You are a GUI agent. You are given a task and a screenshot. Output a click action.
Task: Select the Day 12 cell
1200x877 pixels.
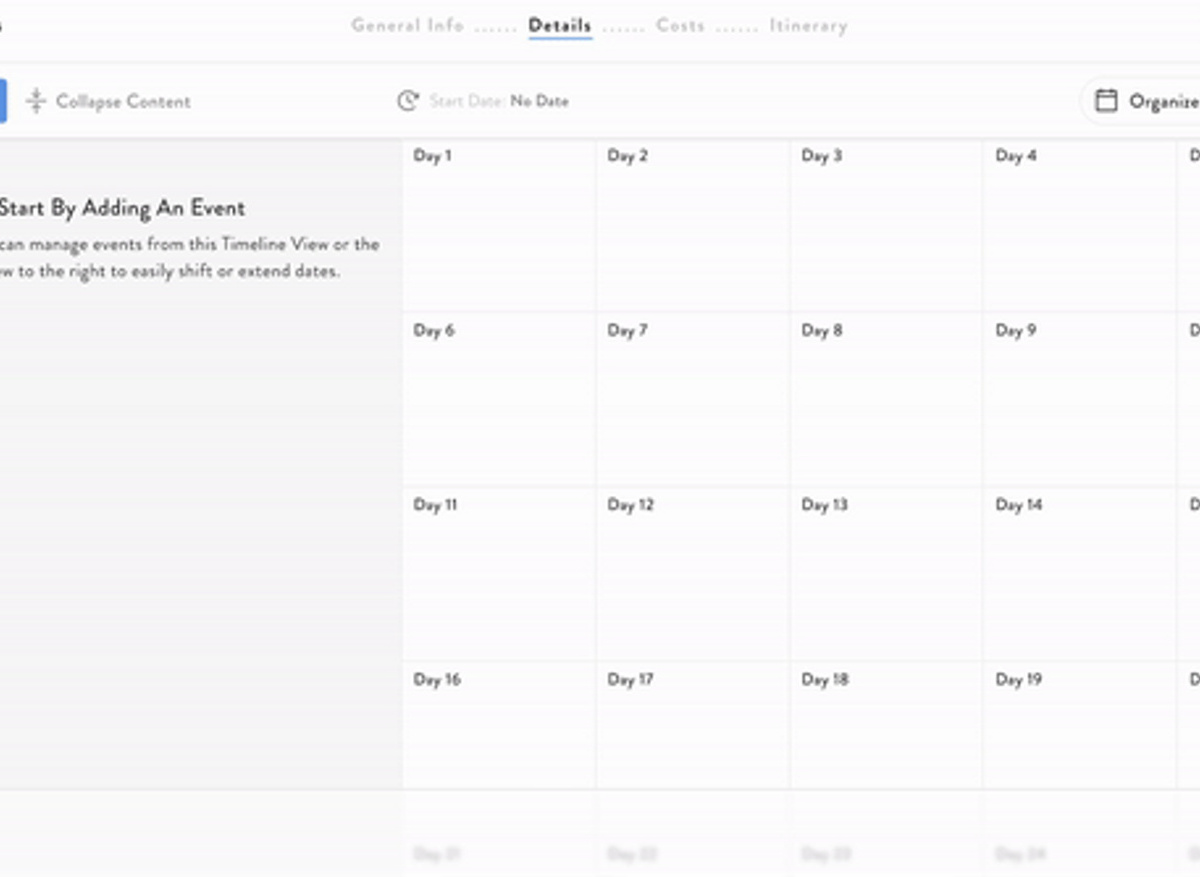(x=692, y=574)
